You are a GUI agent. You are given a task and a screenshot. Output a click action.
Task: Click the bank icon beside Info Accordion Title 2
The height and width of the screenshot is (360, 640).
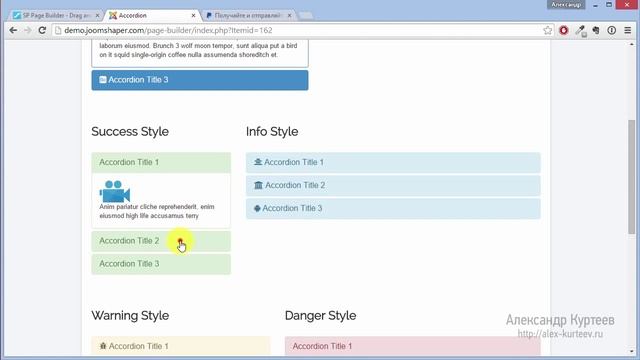pos(258,185)
